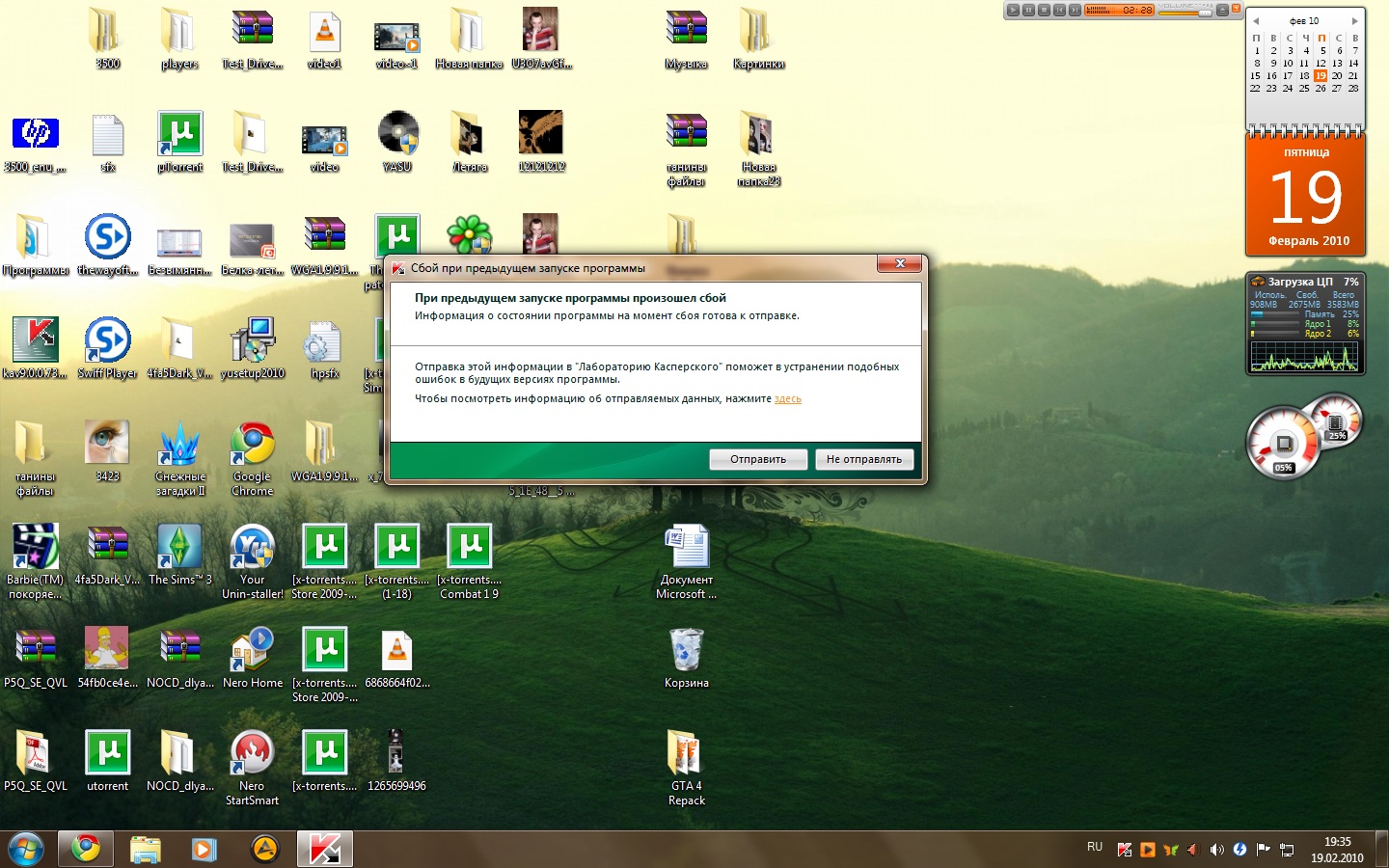Open the Документ Microsoft Word file
This screenshot has width=1389, height=868.
point(686,561)
